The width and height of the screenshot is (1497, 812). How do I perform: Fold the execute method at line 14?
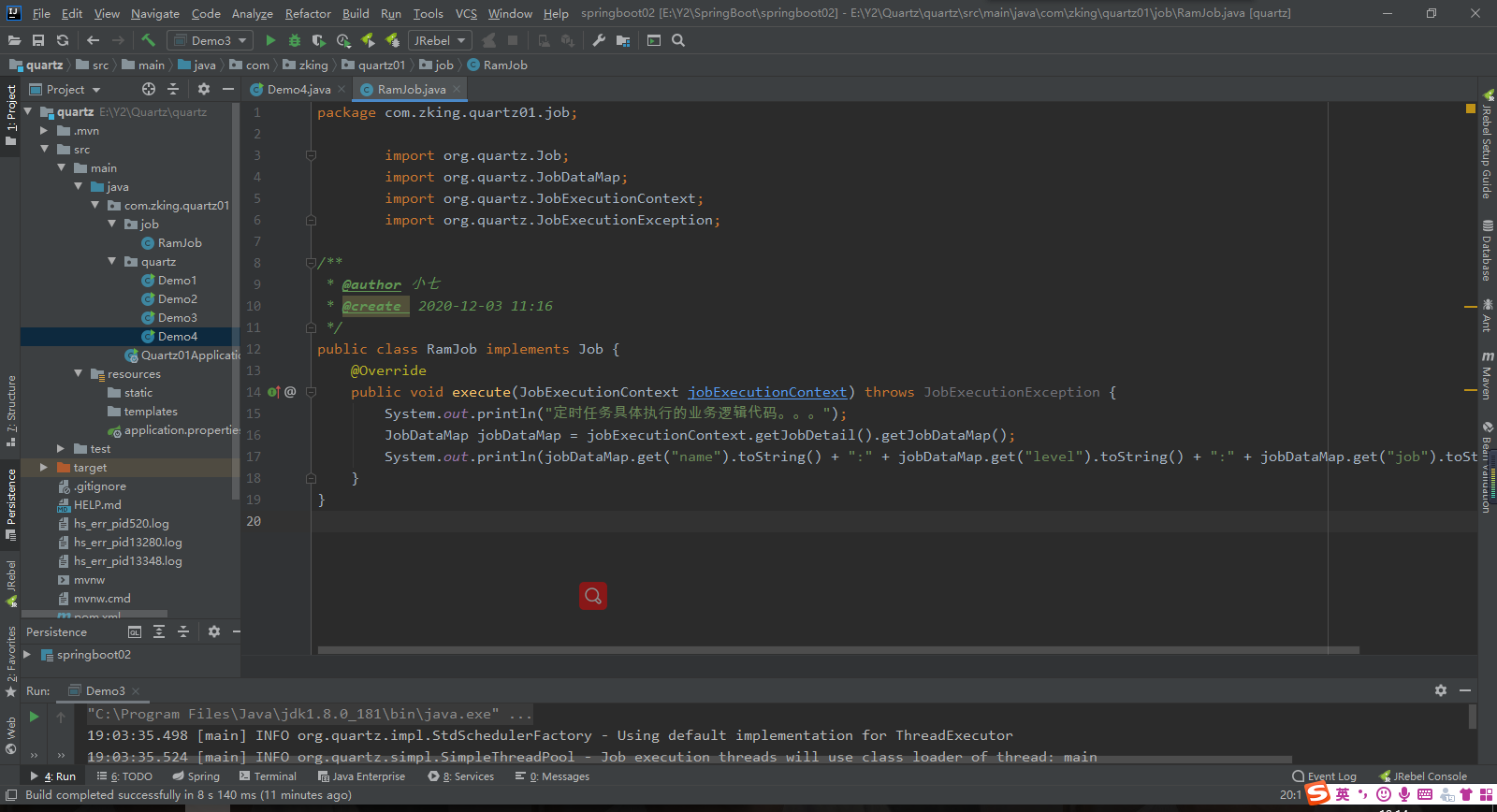(311, 392)
